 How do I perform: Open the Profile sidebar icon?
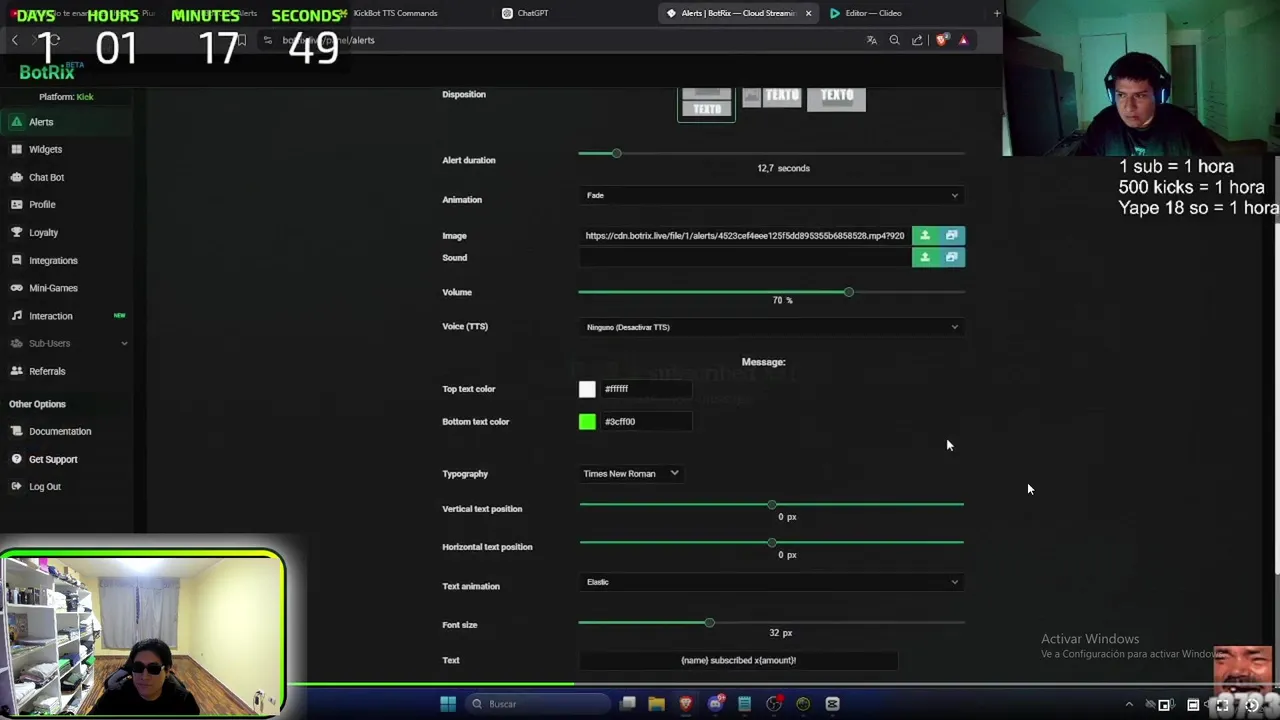click(x=16, y=204)
